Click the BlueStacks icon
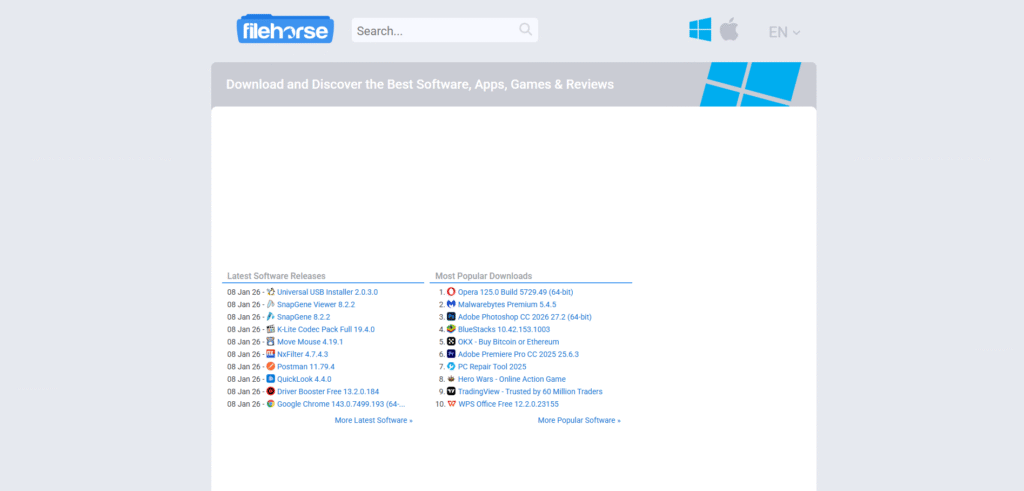This screenshot has height=491, width=1024. click(451, 329)
